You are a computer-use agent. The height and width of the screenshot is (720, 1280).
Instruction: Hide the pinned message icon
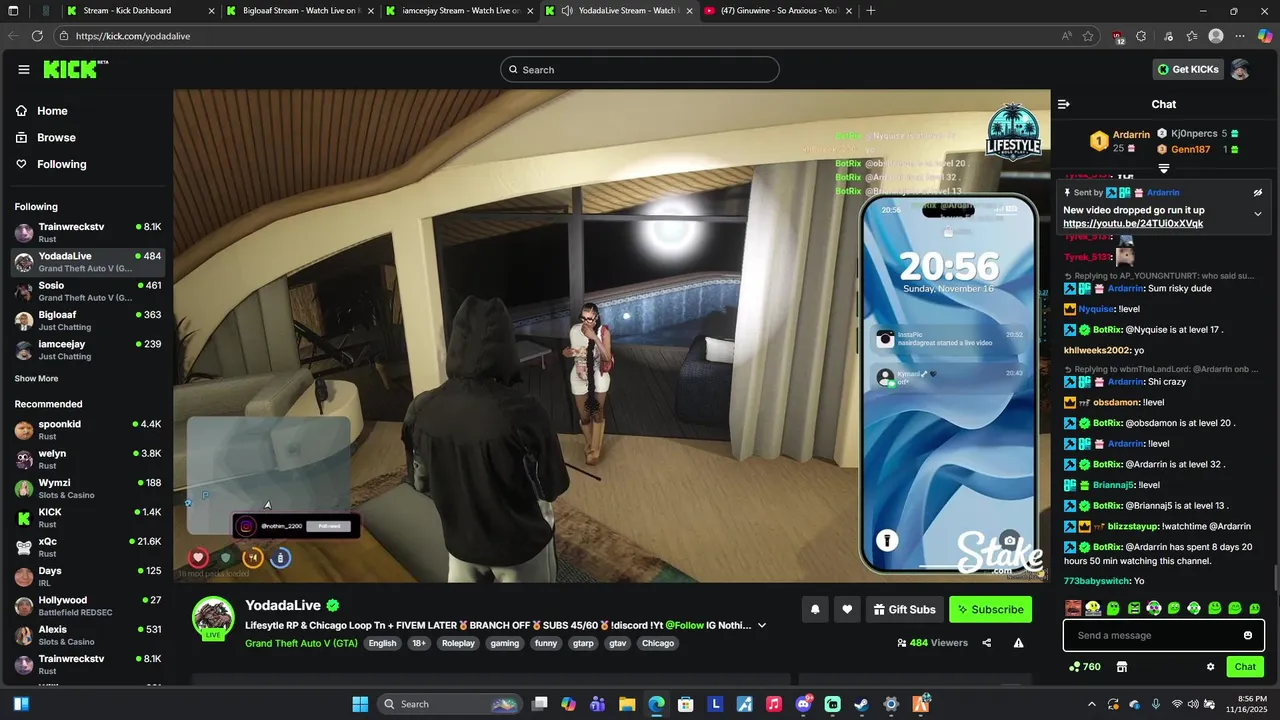(x=1258, y=192)
